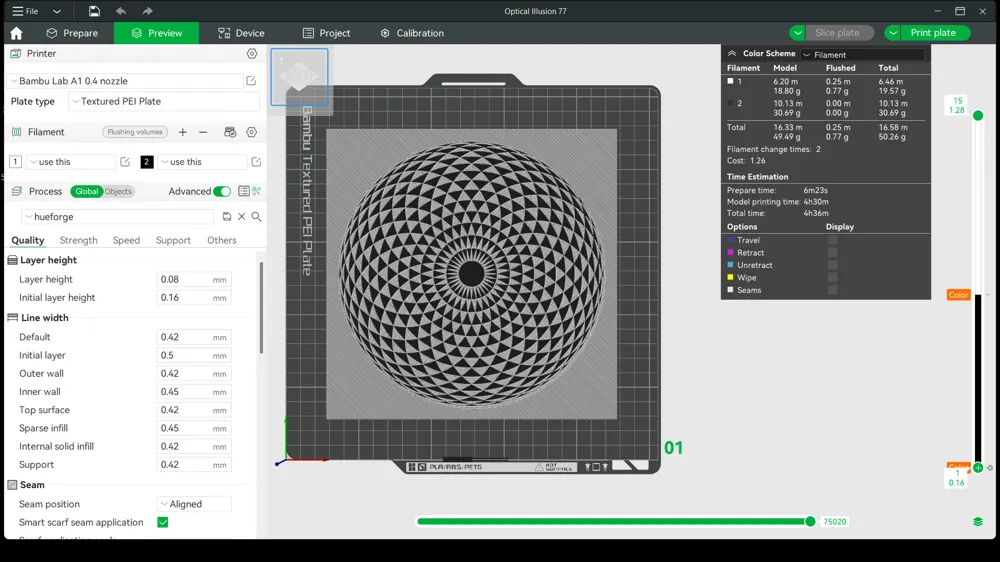Open printer settings gear icon
The height and width of the screenshot is (562, 1000).
[x=252, y=54]
